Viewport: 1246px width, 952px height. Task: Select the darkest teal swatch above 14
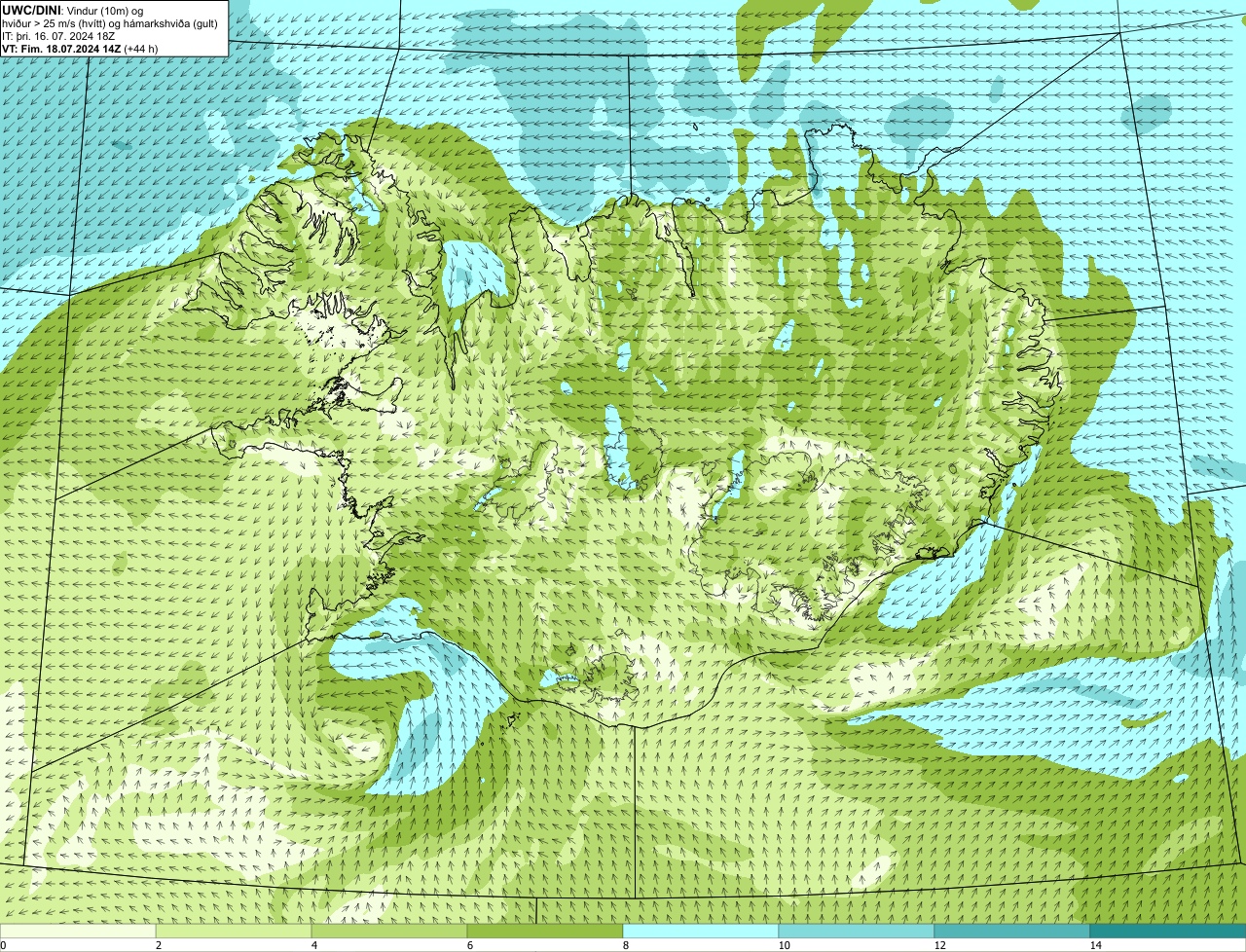point(1168,931)
